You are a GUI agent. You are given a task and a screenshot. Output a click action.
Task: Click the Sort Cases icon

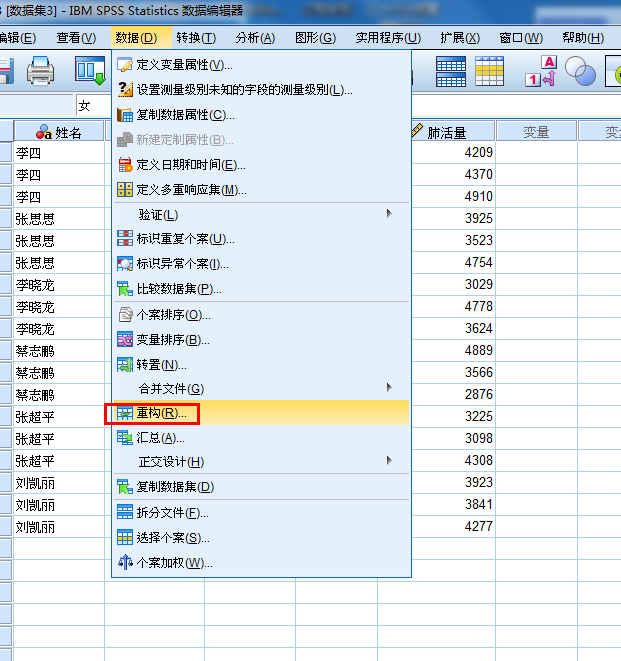[125, 314]
